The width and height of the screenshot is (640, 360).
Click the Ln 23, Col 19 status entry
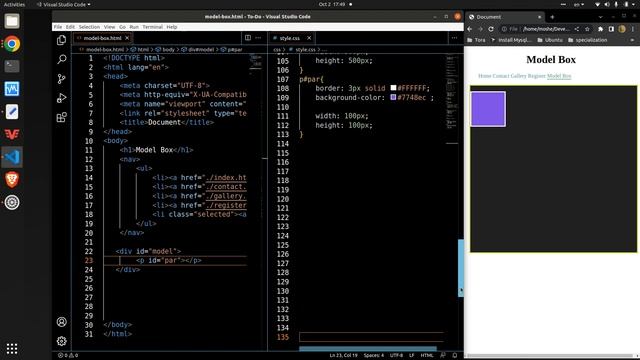343,355
